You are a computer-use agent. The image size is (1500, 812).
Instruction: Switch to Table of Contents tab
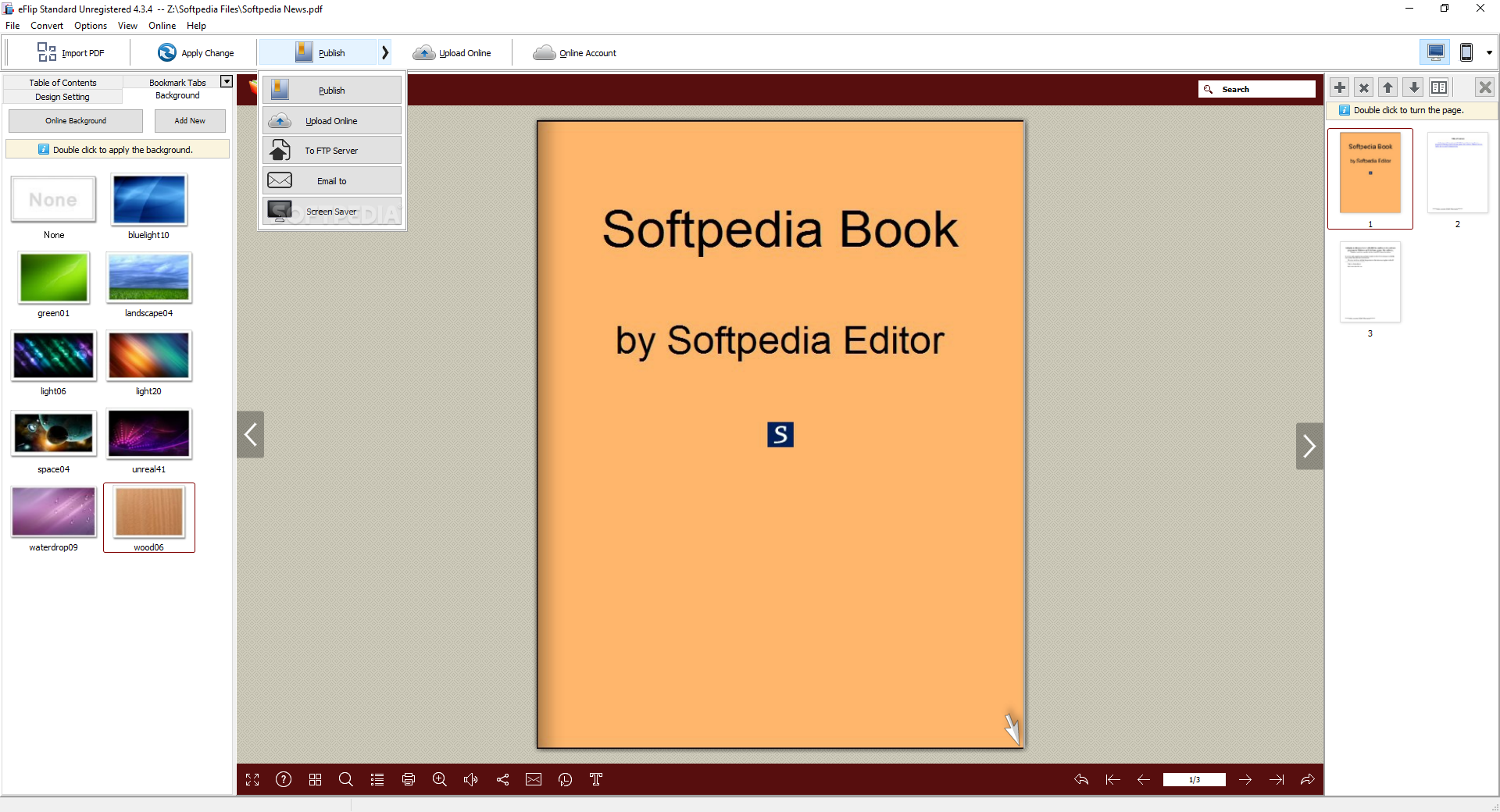tap(62, 83)
